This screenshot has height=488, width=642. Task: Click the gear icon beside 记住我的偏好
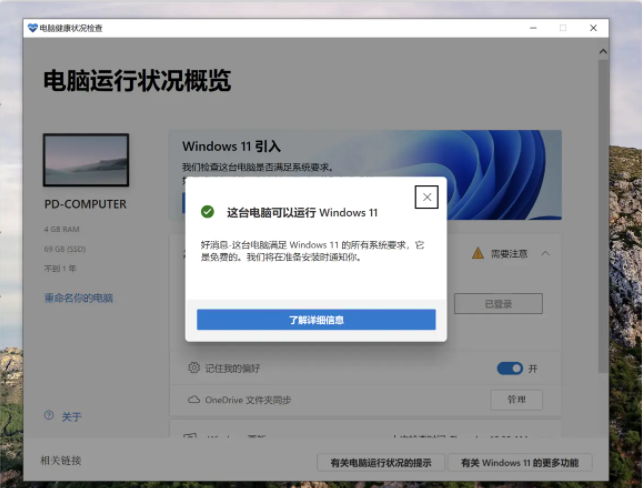(194, 368)
